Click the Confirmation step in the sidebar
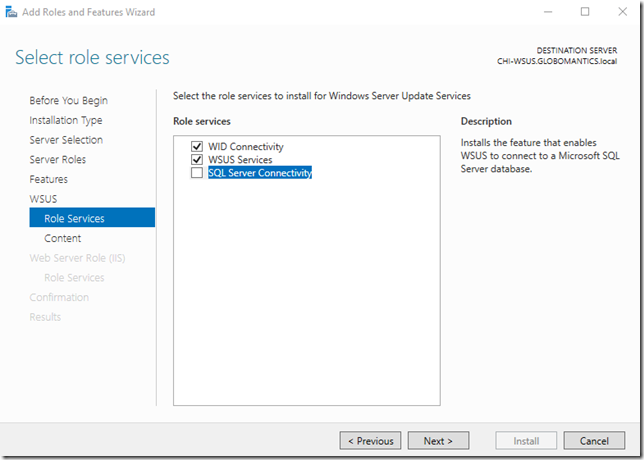 pyautogui.click(x=59, y=297)
